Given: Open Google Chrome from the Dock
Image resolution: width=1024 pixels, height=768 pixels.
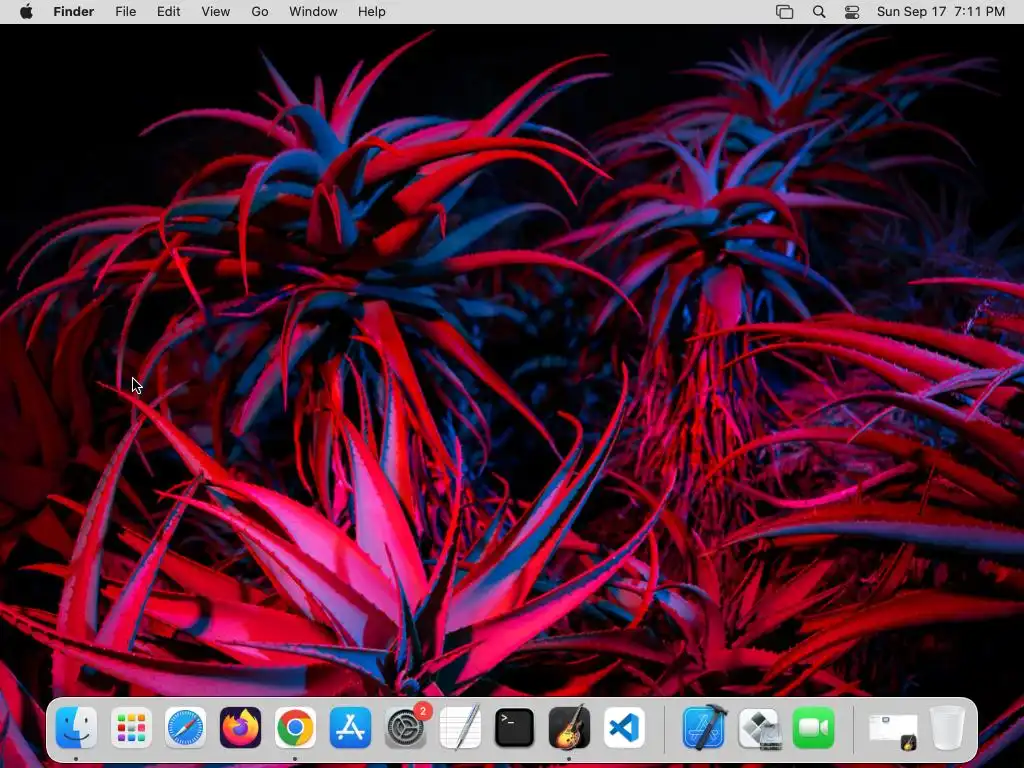Looking at the screenshot, I should (295, 728).
